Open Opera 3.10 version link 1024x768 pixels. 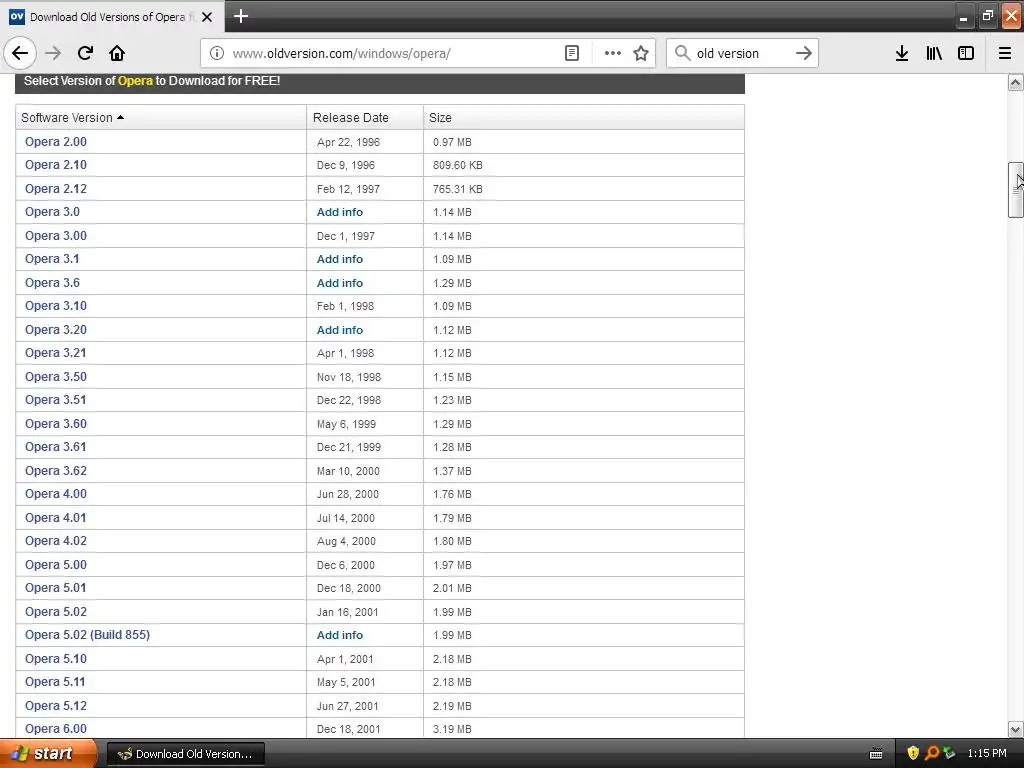(56, 306)
